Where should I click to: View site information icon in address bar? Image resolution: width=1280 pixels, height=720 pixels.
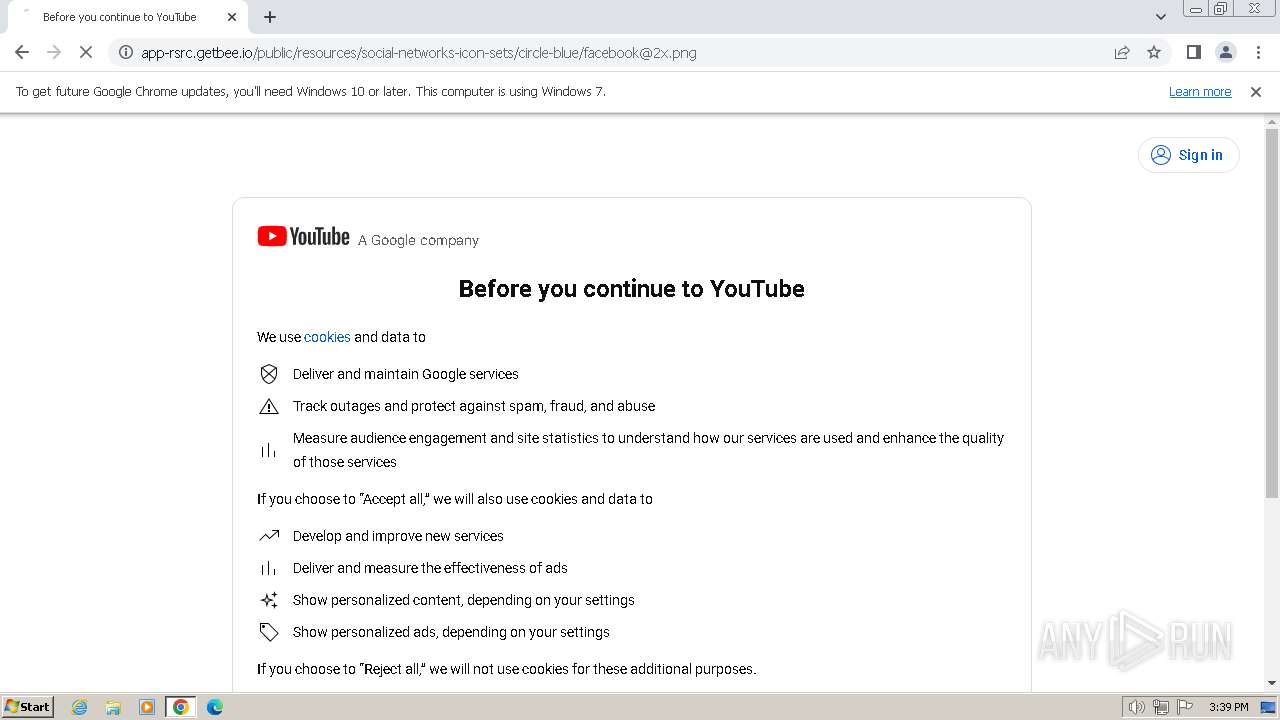point(126,52)
